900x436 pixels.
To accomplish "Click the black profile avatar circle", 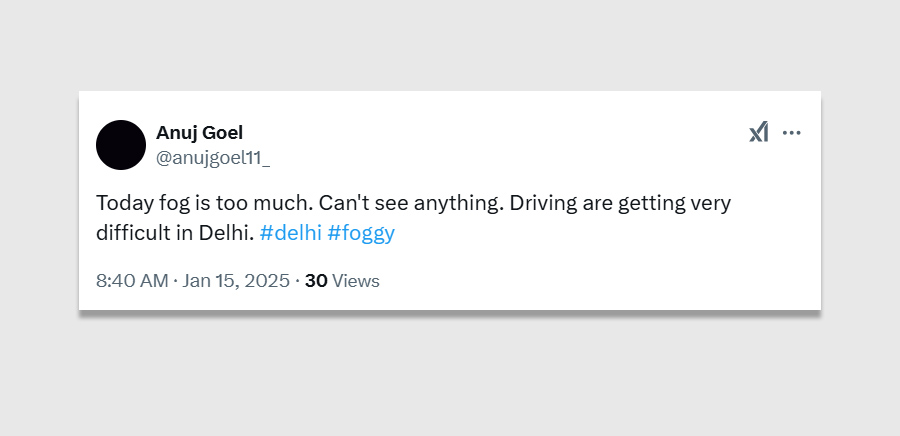I will click(x=121, y=145).
